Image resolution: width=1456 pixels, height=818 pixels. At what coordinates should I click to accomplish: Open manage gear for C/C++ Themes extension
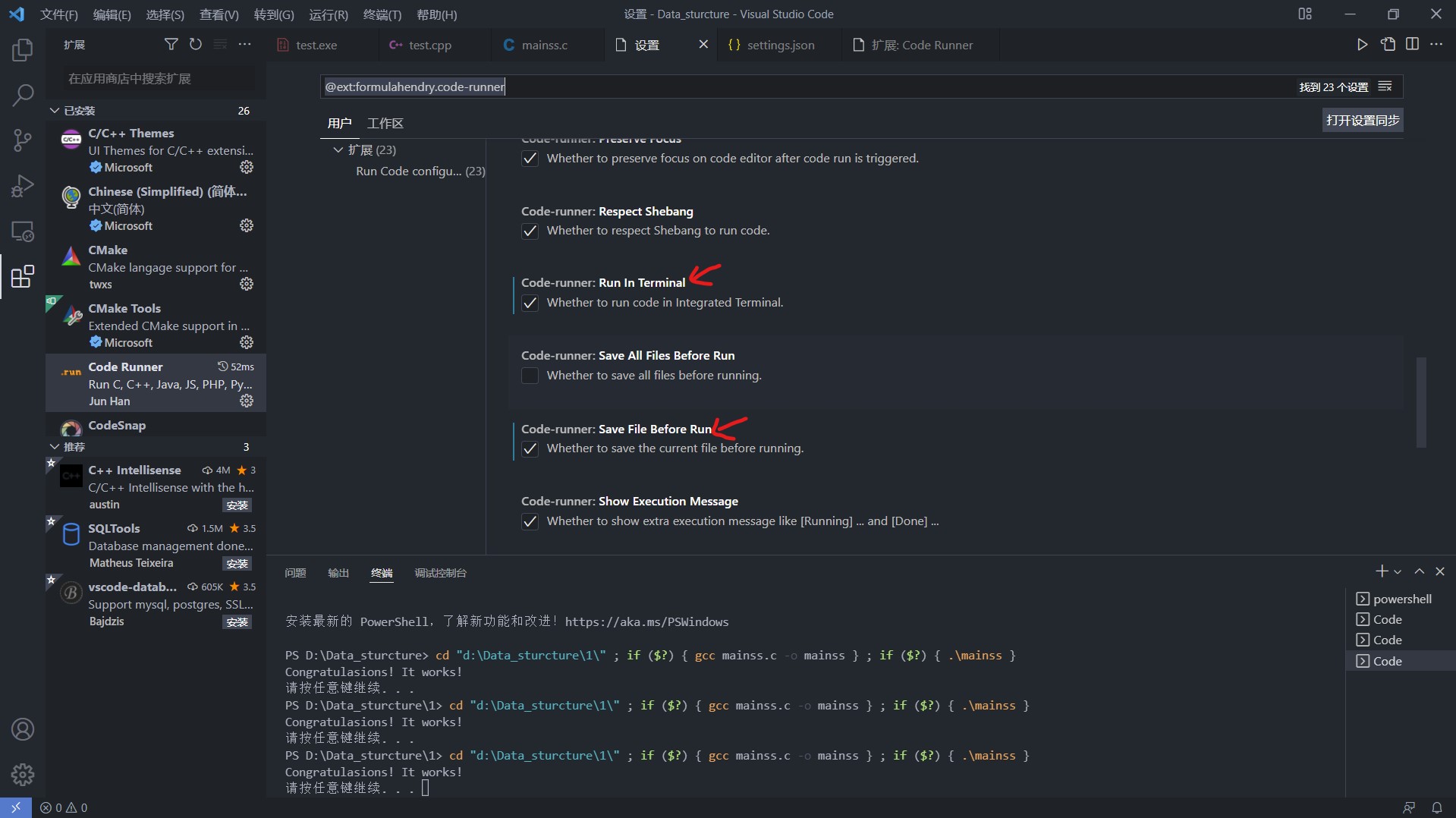click(x=247, y=167)
